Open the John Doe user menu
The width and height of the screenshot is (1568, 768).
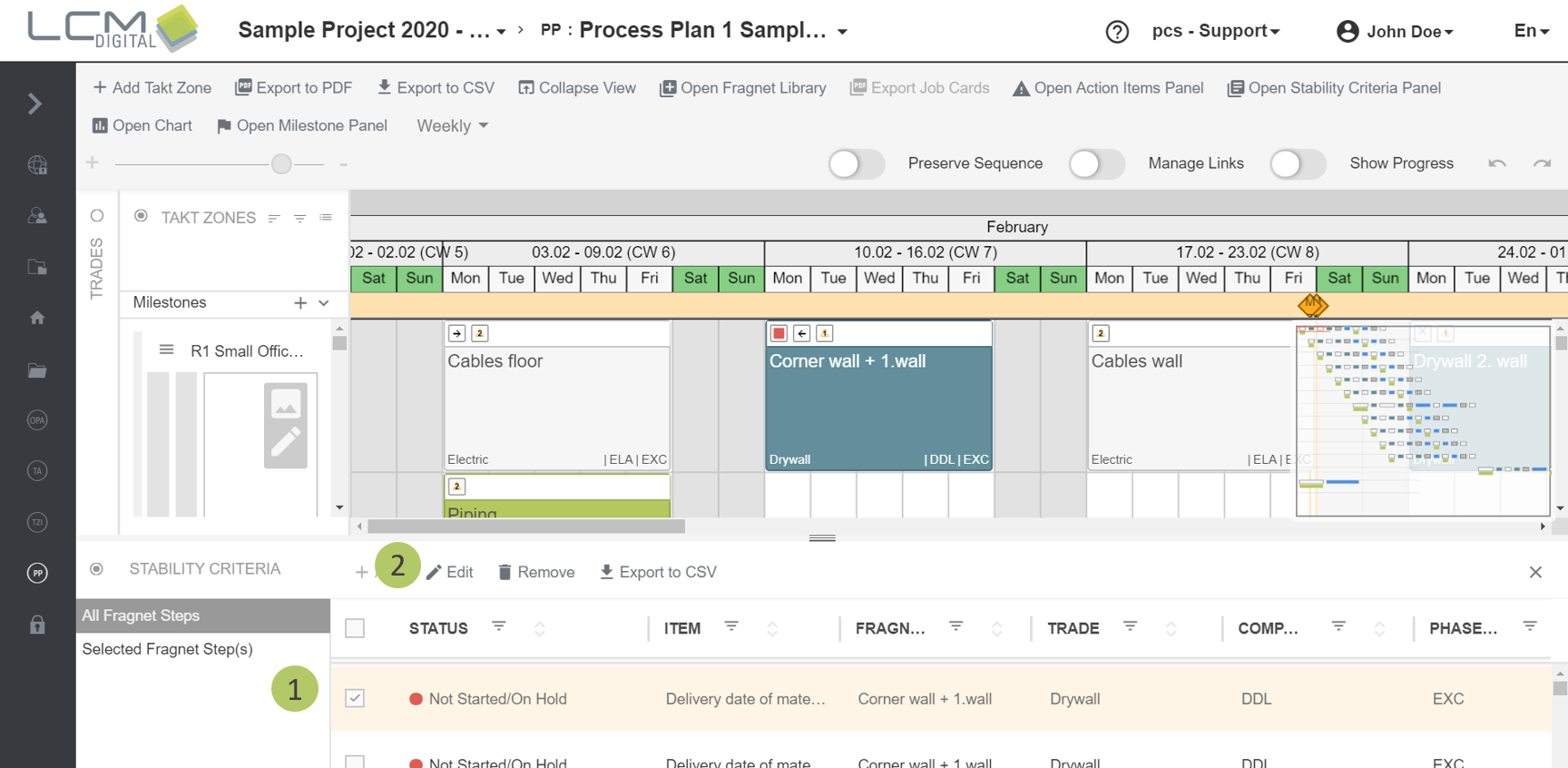[1396, 32]
